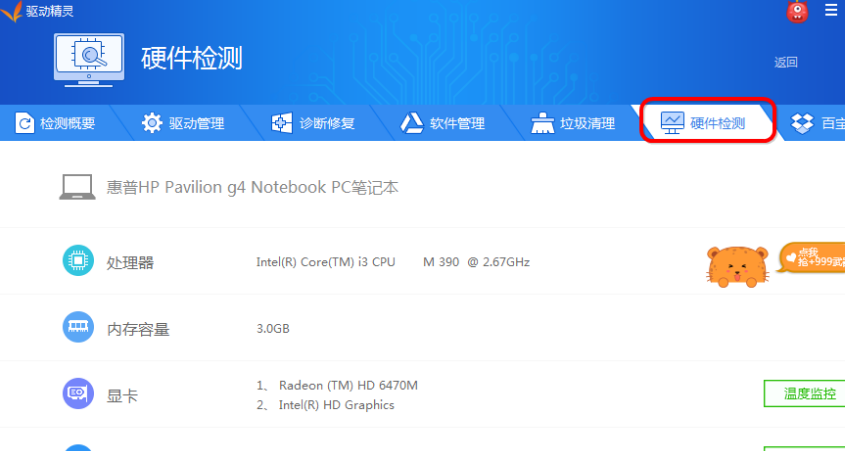Image resolution: width=849 pixels, height=453 pixels.
Task: Click the laptop icon beside HP Pavilion
Action: (77, 187)
